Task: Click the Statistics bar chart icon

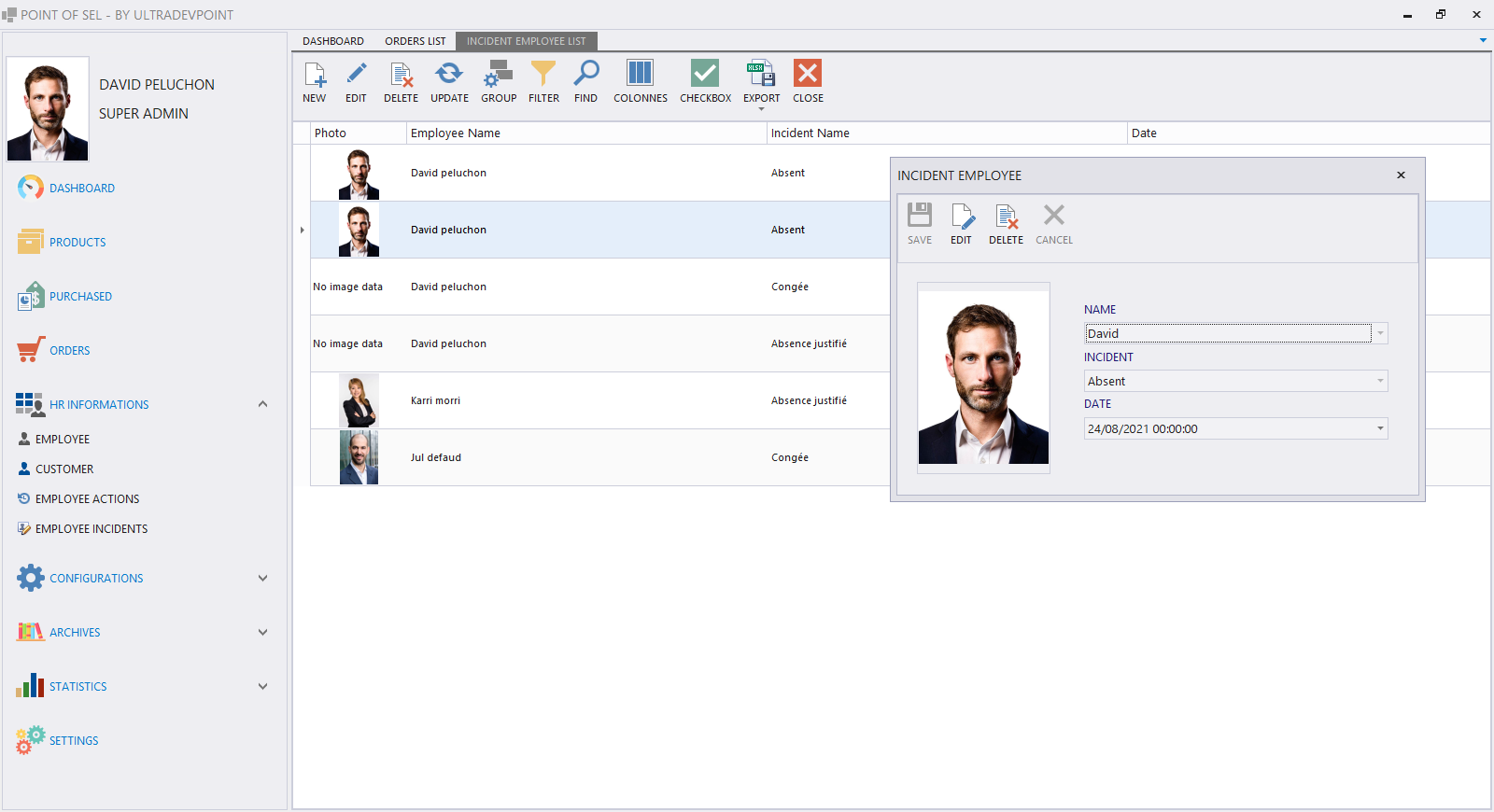Action: (x=30, y=686)
